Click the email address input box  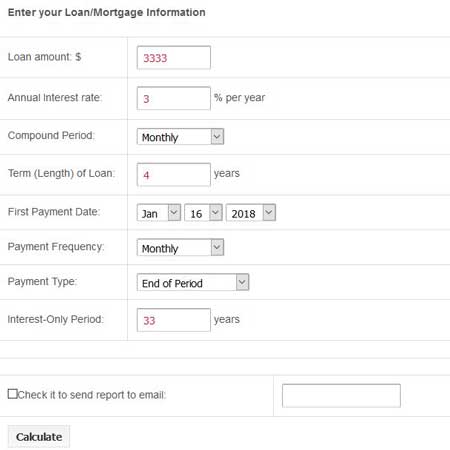coord(341,396)
